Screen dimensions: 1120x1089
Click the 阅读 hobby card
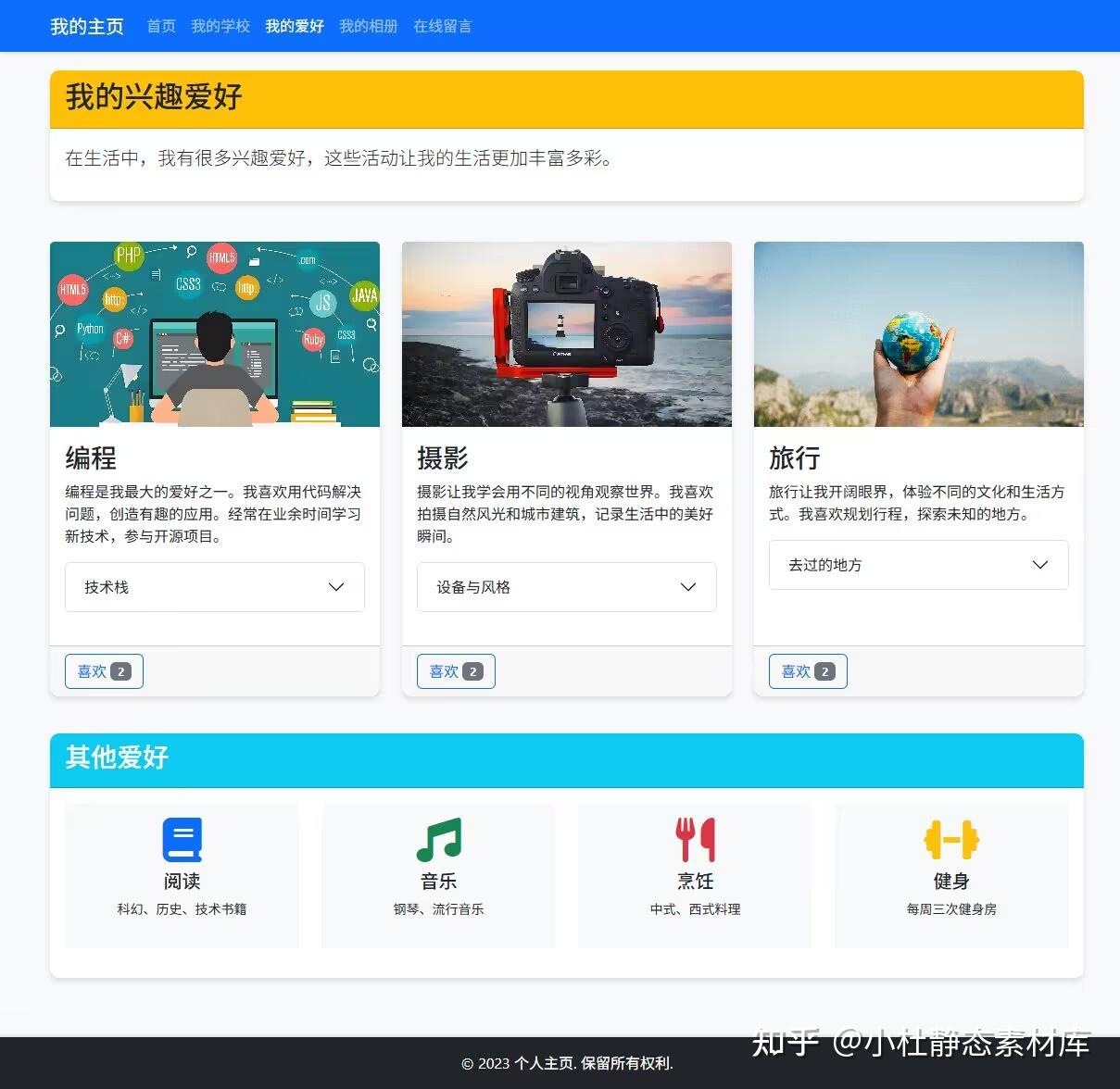coord(182,874)
